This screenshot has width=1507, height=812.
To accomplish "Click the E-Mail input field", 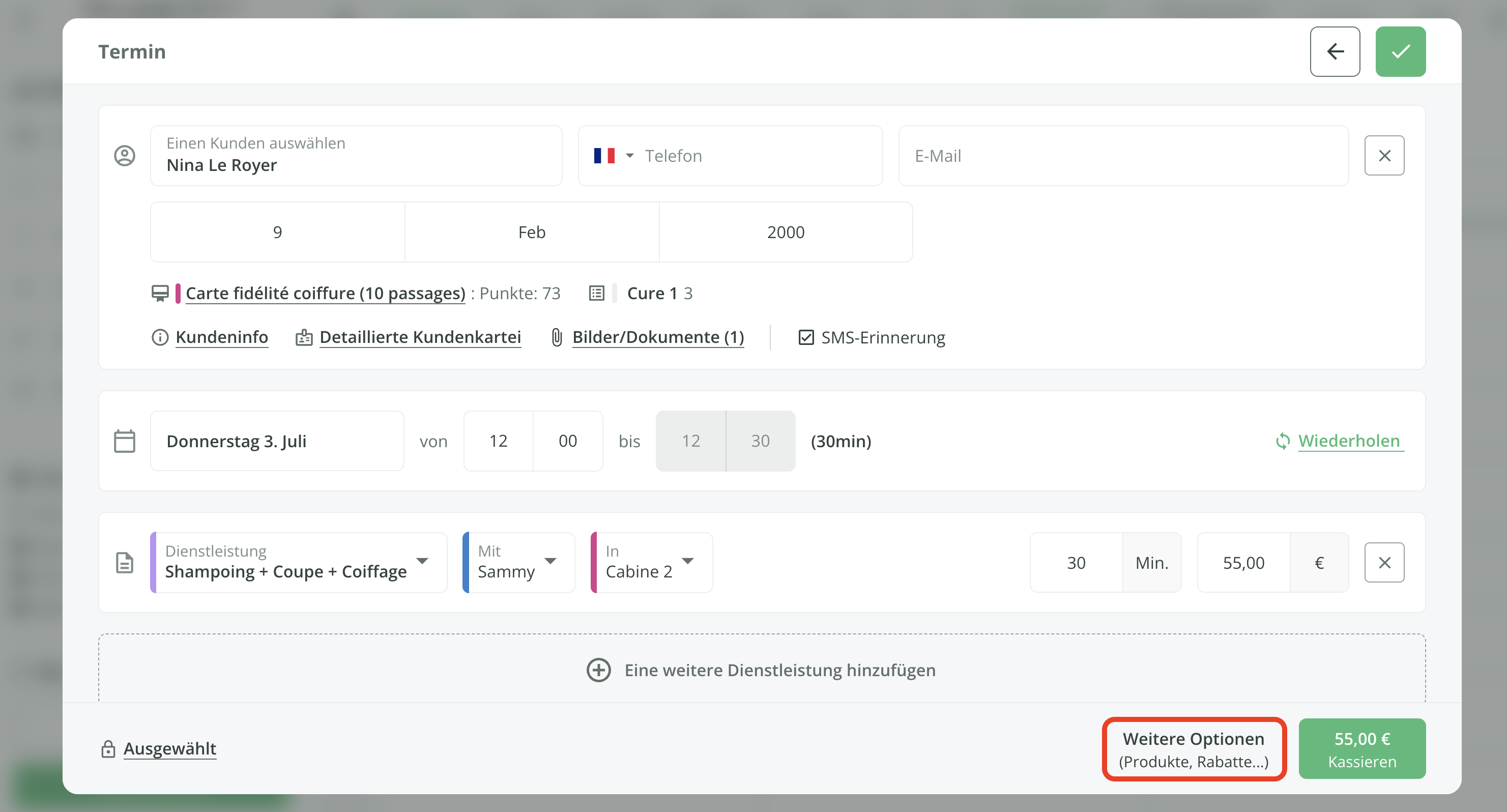I will click(x=1123, y=156).
